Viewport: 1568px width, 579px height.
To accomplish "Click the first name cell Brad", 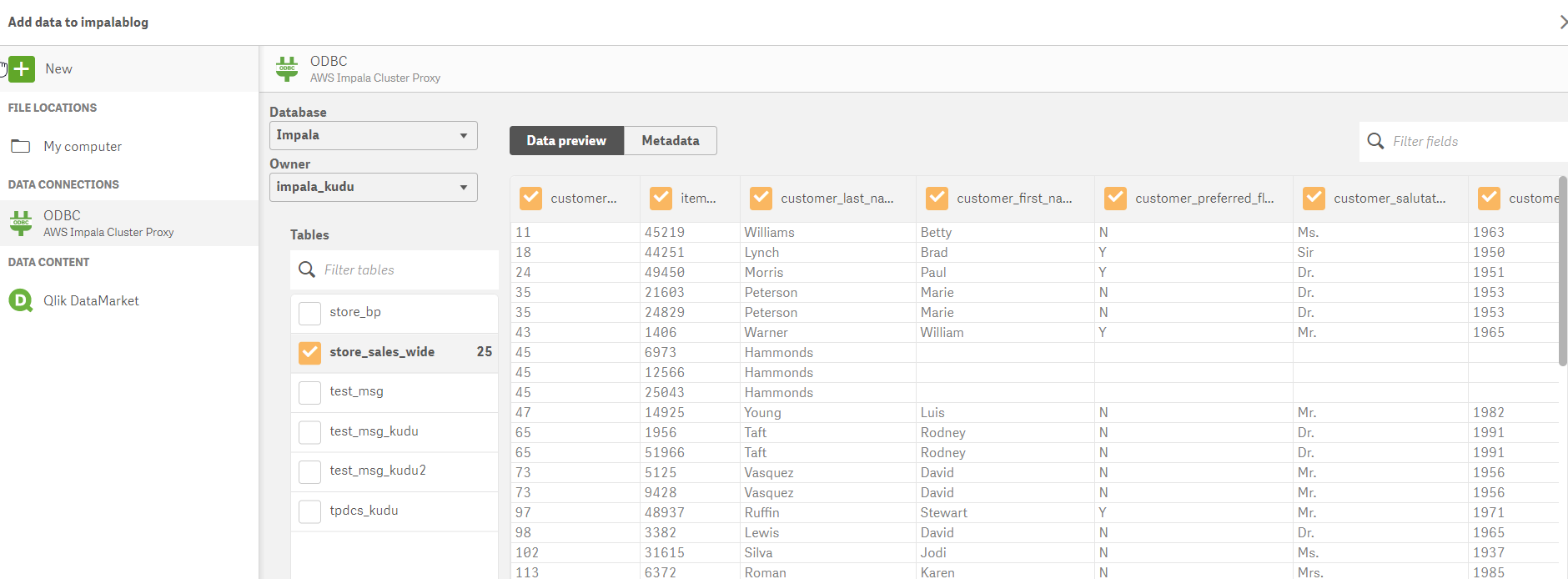I will (934, 253).
